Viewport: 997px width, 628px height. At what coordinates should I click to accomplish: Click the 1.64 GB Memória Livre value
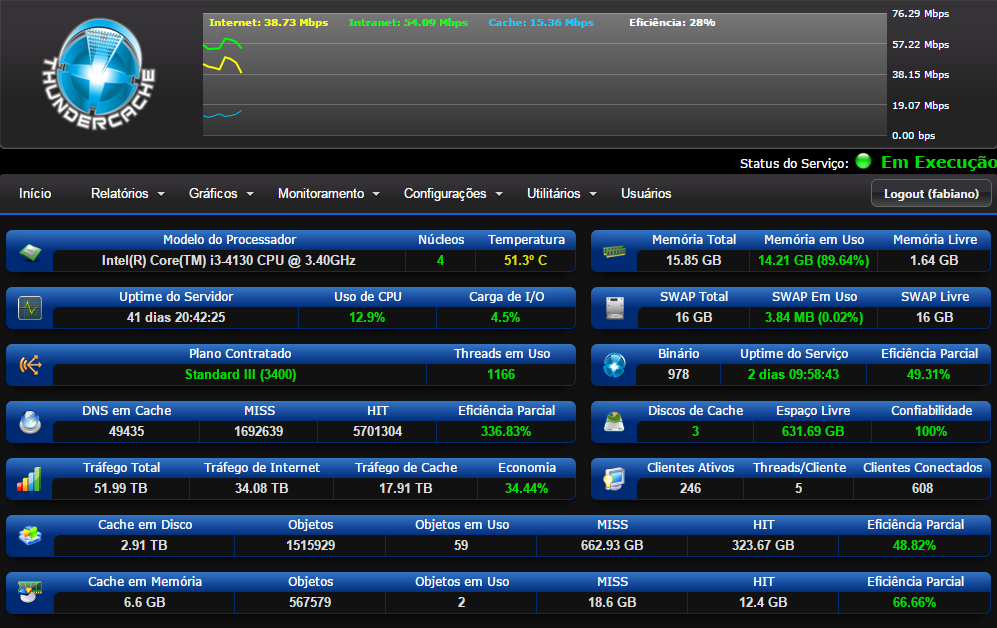(x=934, y=261)
